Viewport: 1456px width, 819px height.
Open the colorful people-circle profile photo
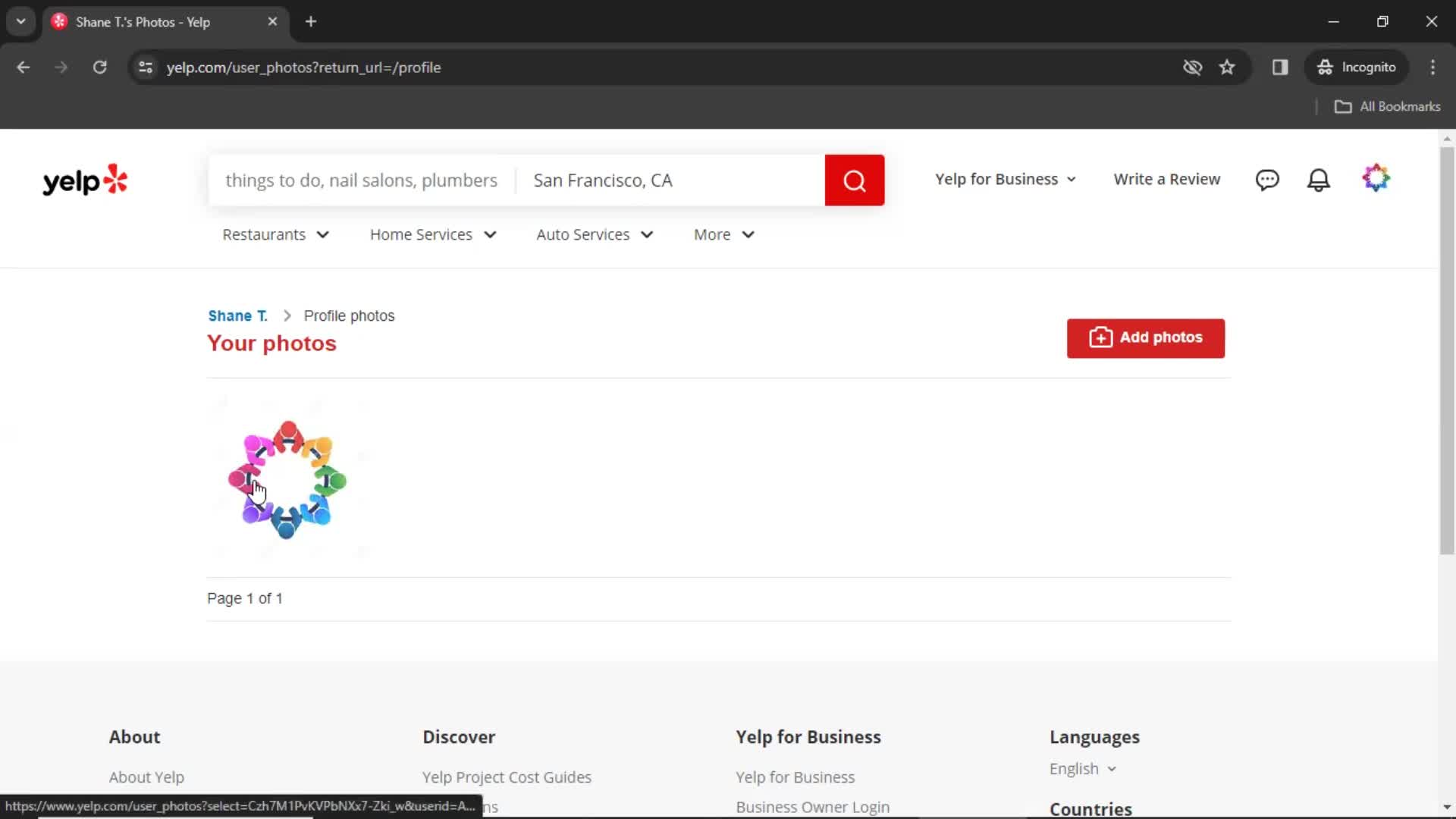click(287, 479)
